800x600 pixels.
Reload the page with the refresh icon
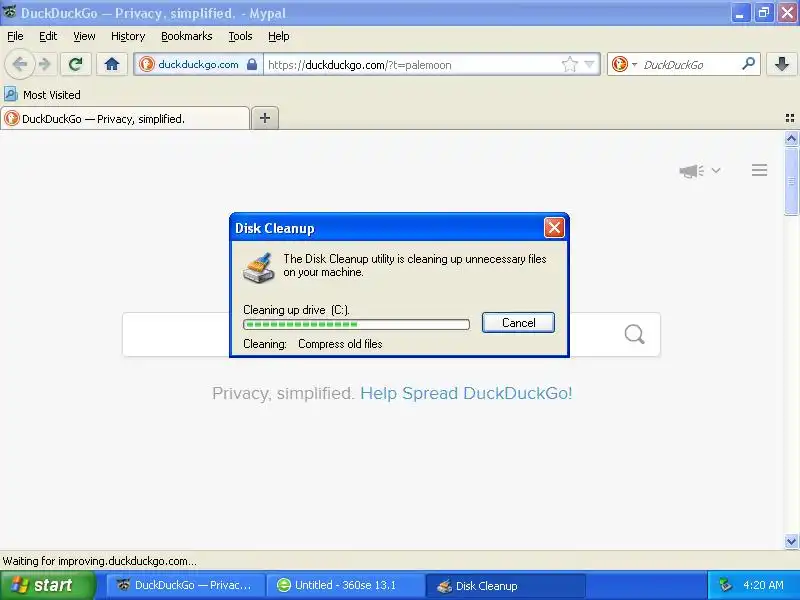(x=76, y=64)
